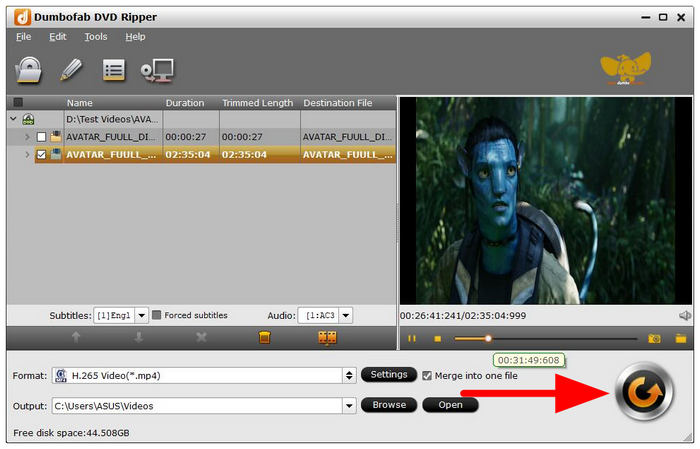Image resolution: width=700 pixels, height=449 pixels.
Task: Click the remove X icon
Action: [x=201, y=337]
